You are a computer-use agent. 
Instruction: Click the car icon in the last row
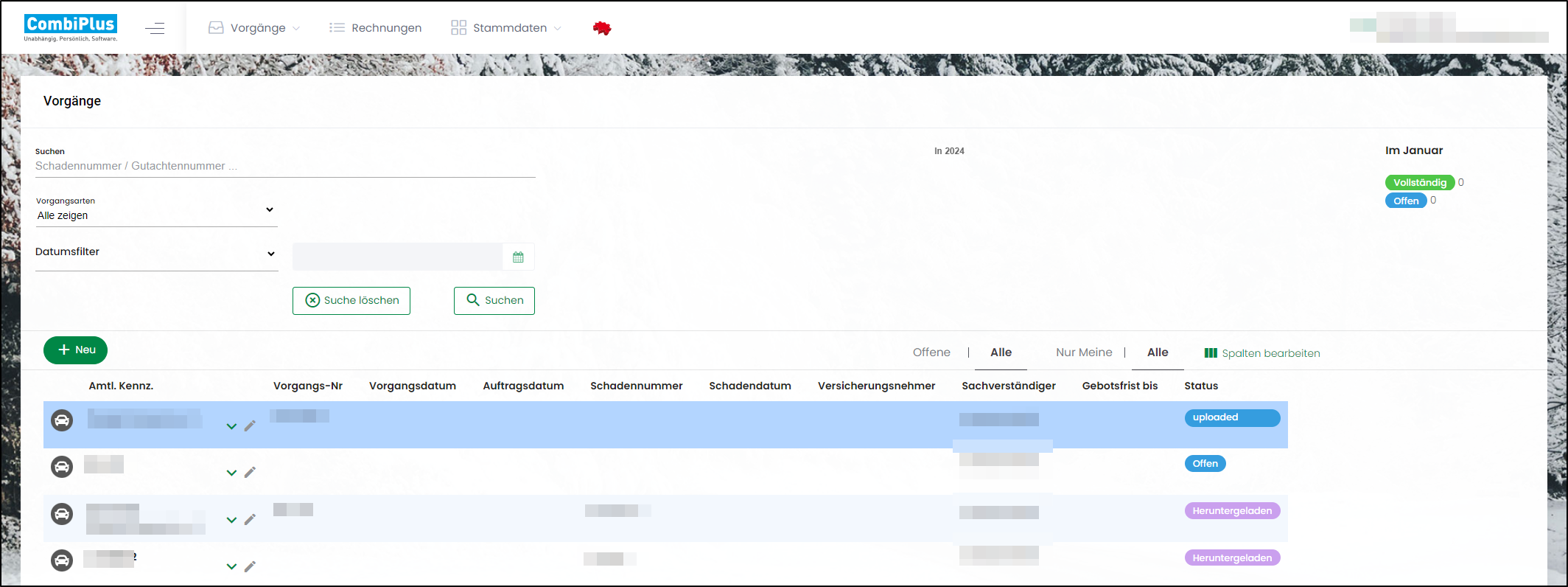point(62,560)
